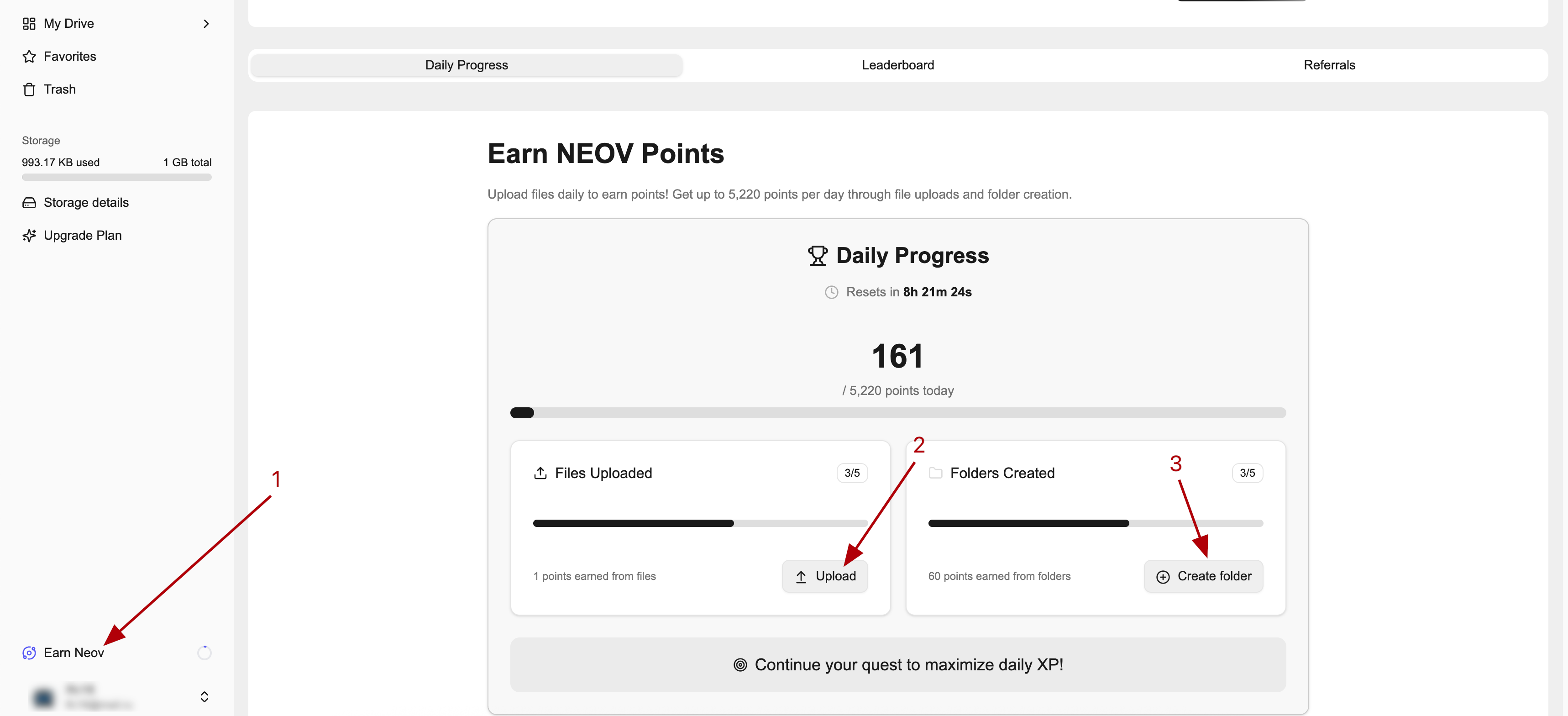Click the trophy icon beside Daily Progress
1568x716 pixels.
click(817, 256)
